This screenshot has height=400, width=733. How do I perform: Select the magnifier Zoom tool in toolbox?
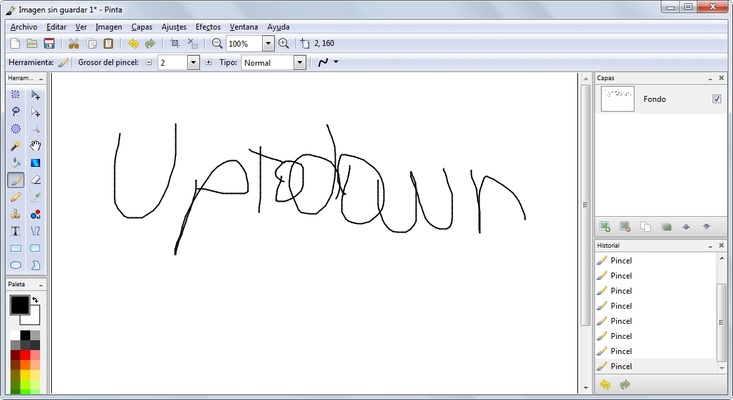coord(35,129)
